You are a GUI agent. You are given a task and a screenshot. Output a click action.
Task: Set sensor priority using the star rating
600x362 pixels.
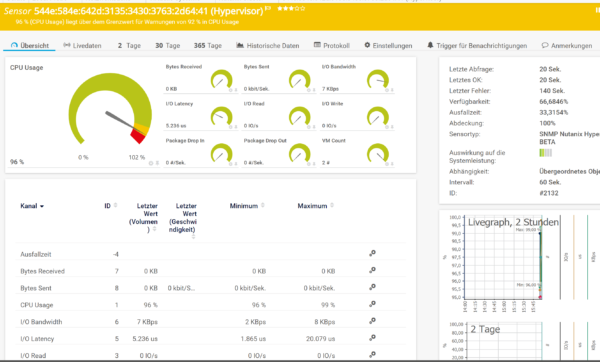pos(291,8)
